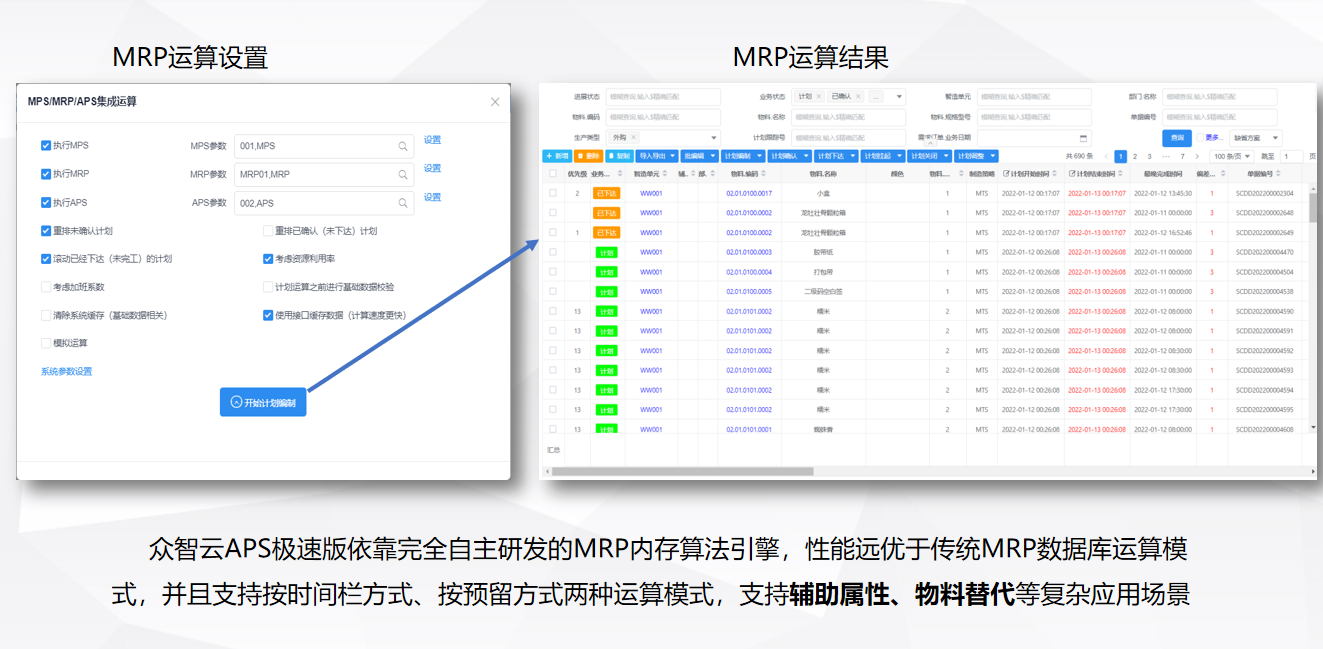Toggle the 执行MPS checkbox
This screenshot has width=1323, height=649.
(46, 145)
